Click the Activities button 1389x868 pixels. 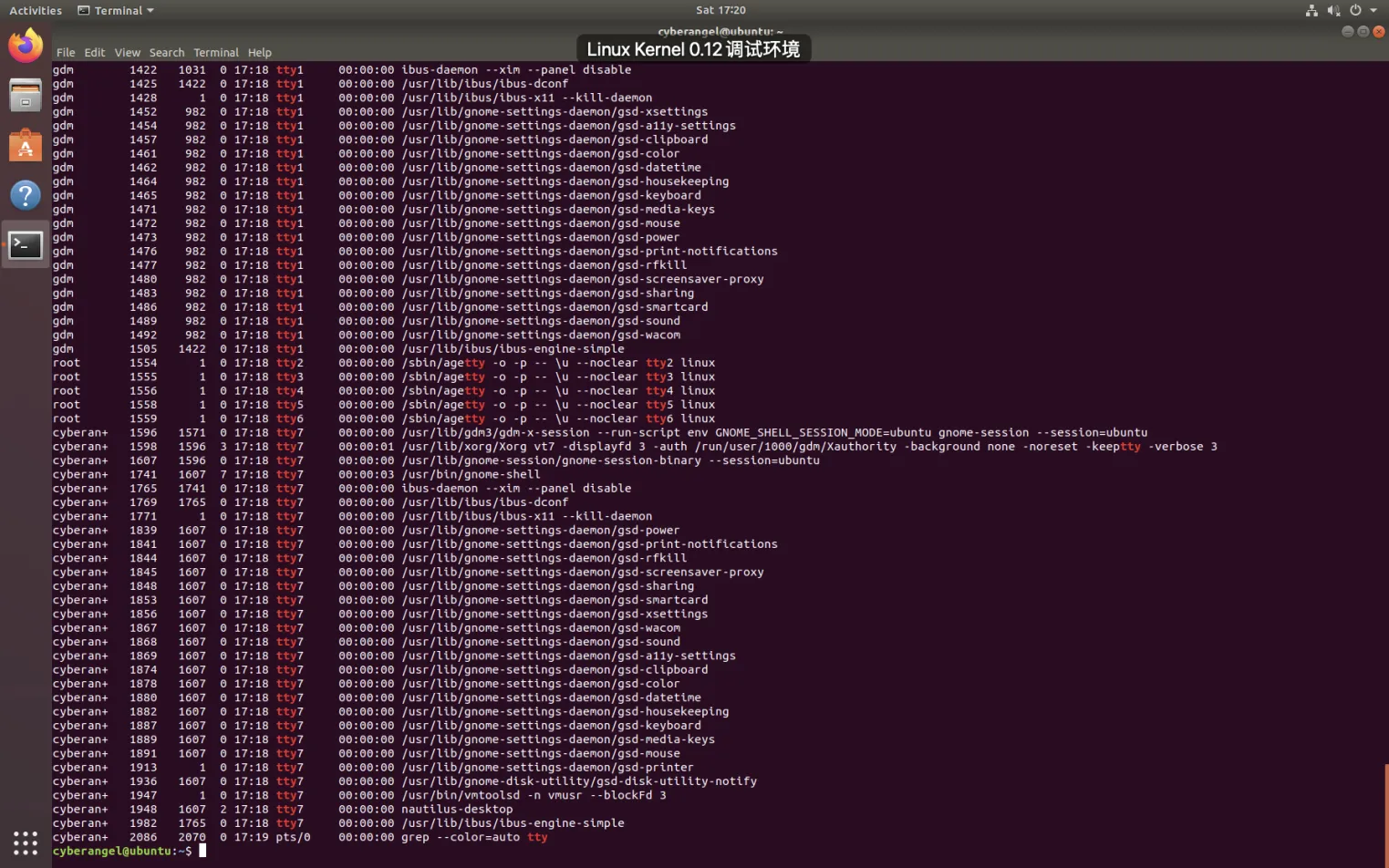pos(36,10)
